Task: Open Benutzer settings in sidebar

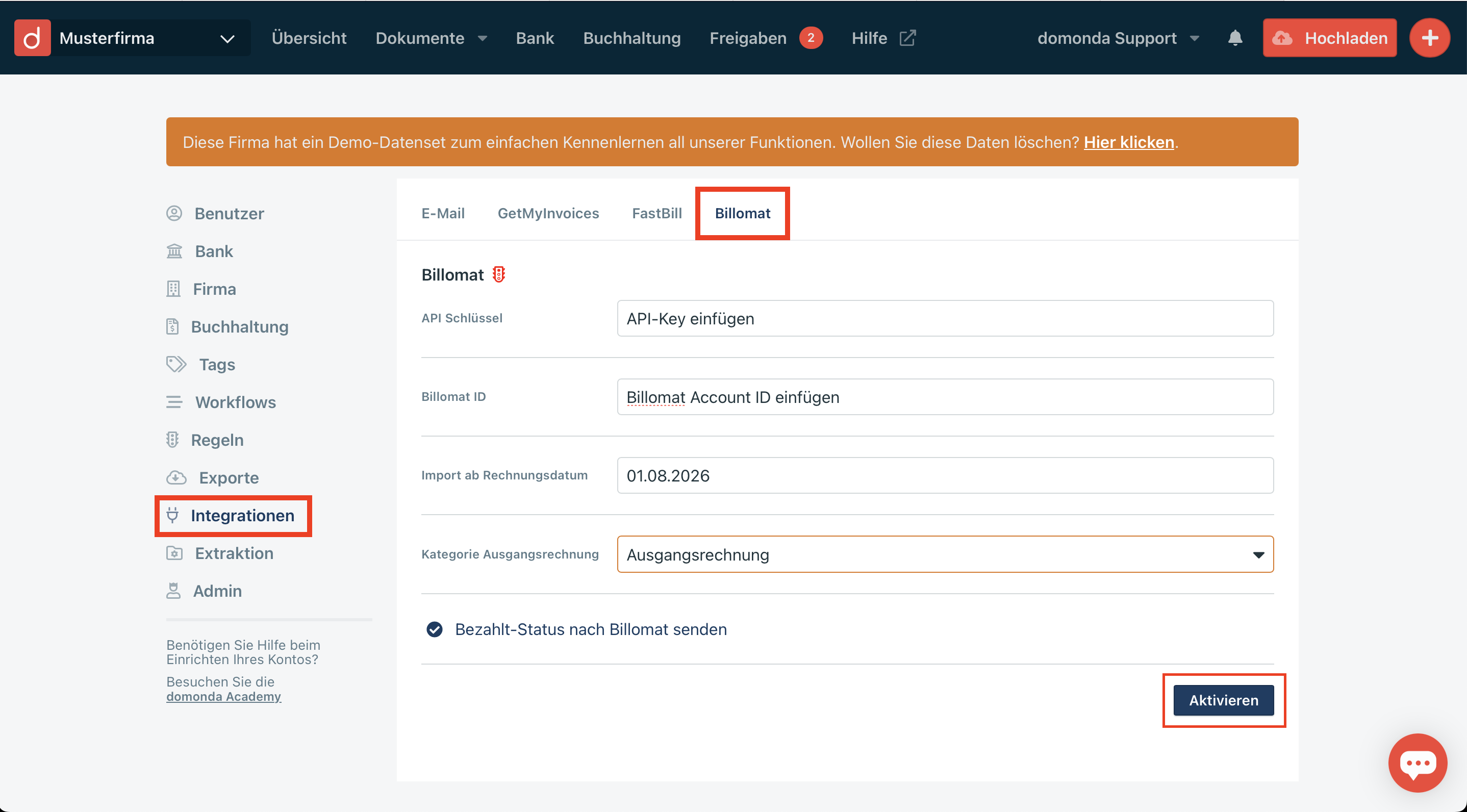Action: [x=230, y=213]
